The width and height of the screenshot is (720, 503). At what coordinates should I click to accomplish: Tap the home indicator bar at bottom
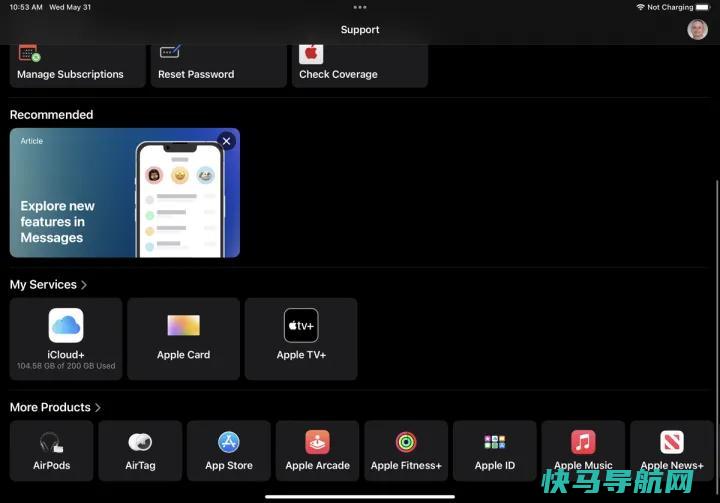(x=360, y=497)
